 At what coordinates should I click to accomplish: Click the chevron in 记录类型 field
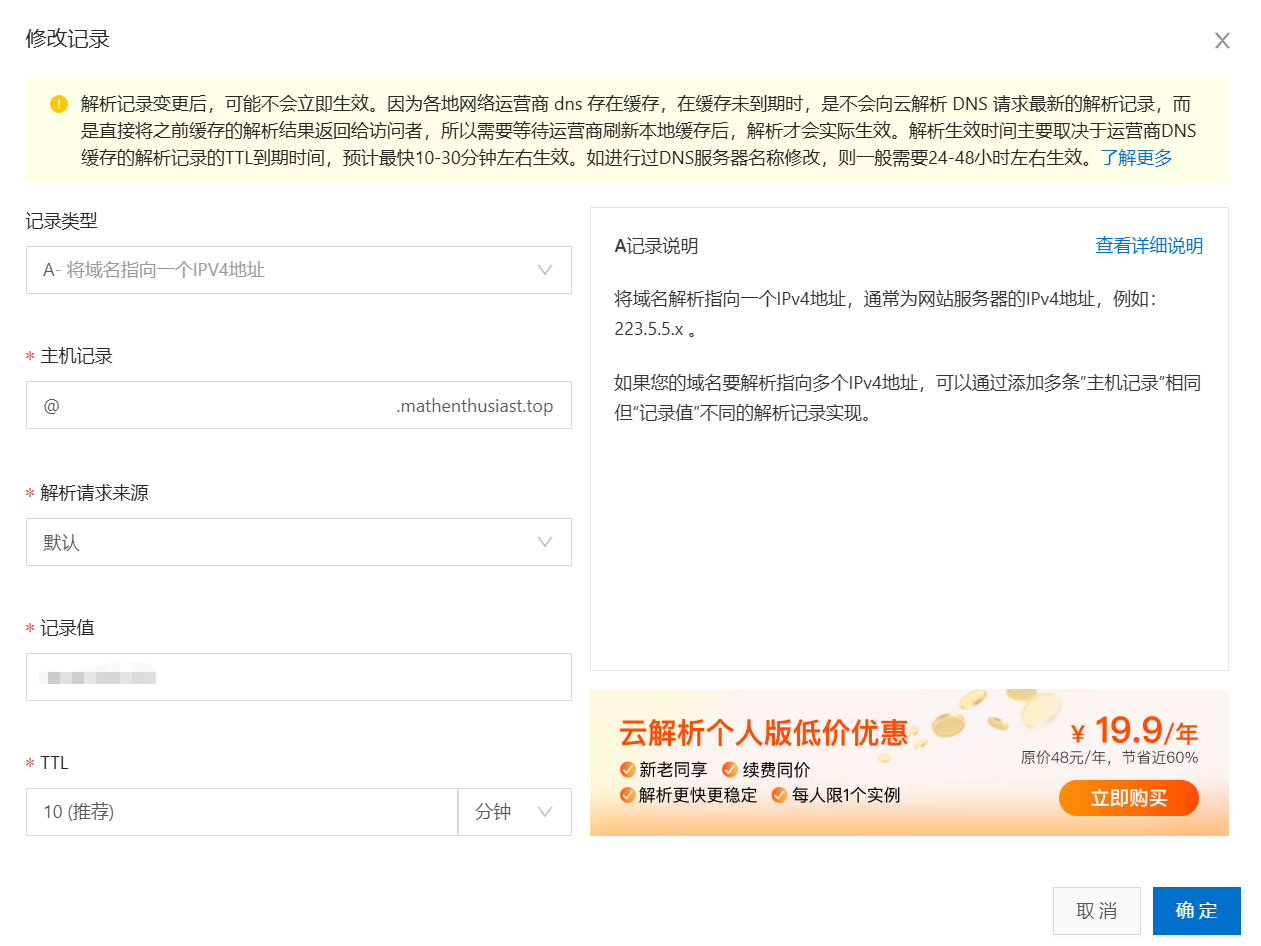[x=545, y=270]
